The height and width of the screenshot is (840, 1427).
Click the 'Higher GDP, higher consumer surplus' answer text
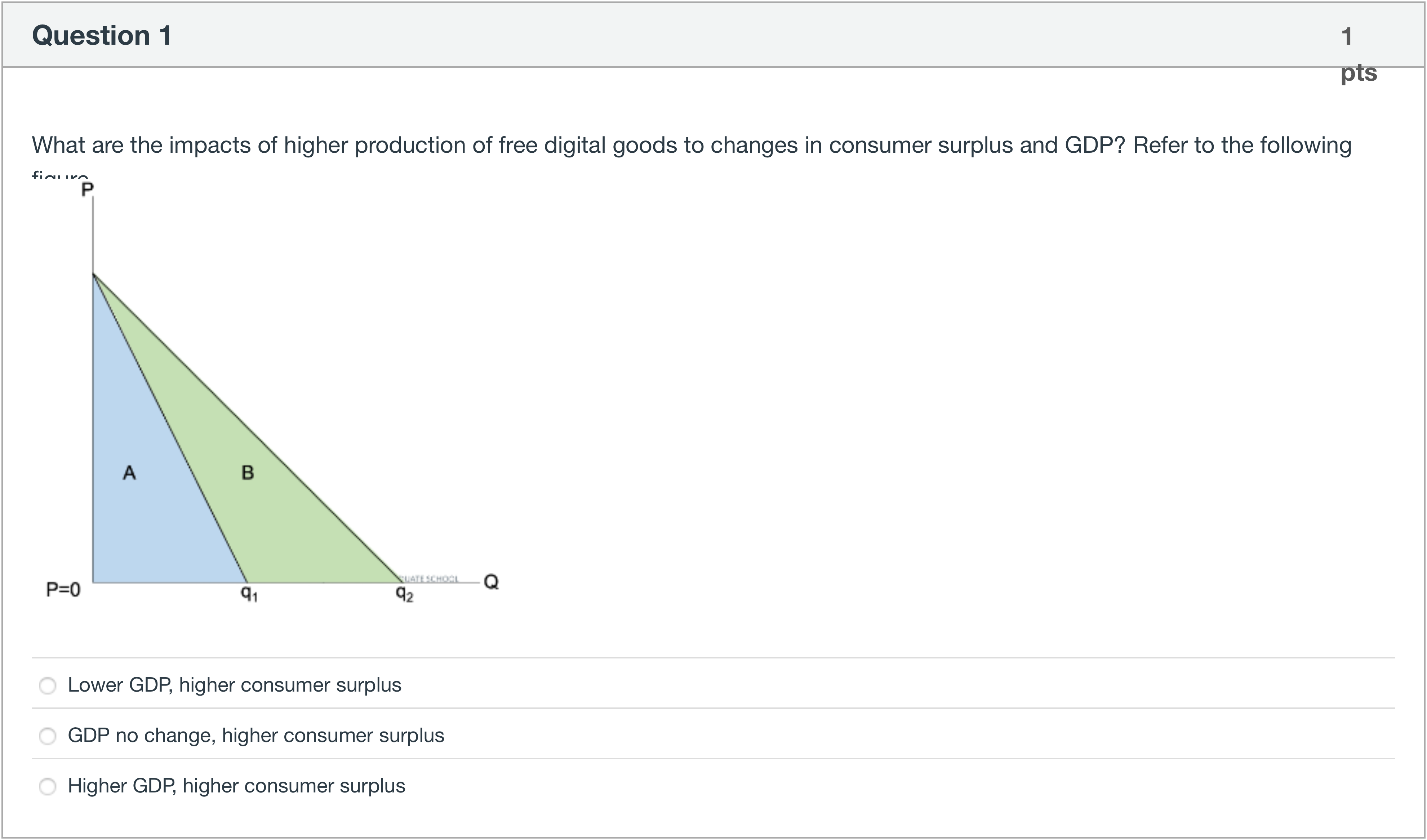[x=237, y=786]
